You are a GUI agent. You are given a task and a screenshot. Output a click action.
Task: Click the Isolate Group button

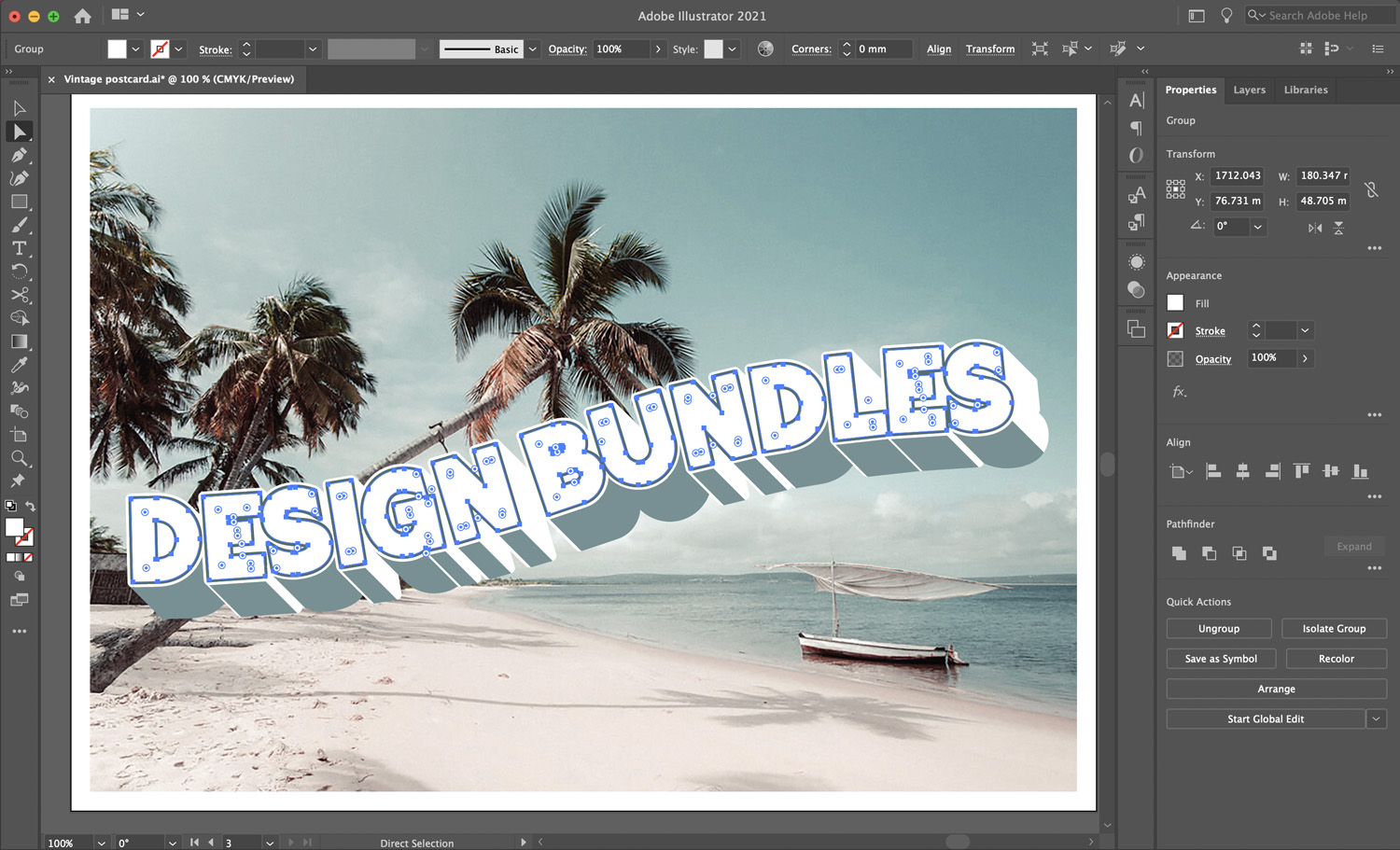(x=1334, y=629)
